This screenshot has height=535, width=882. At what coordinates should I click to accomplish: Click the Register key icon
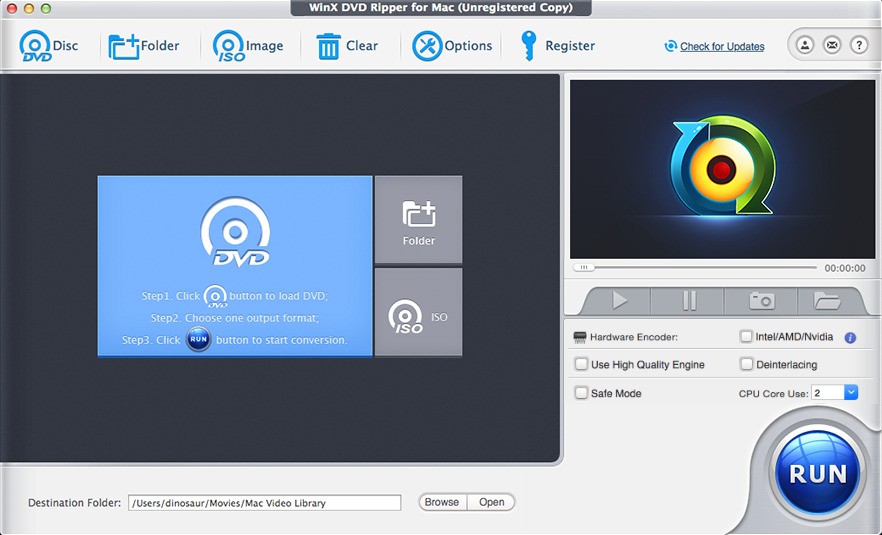(x=528, y=46)
